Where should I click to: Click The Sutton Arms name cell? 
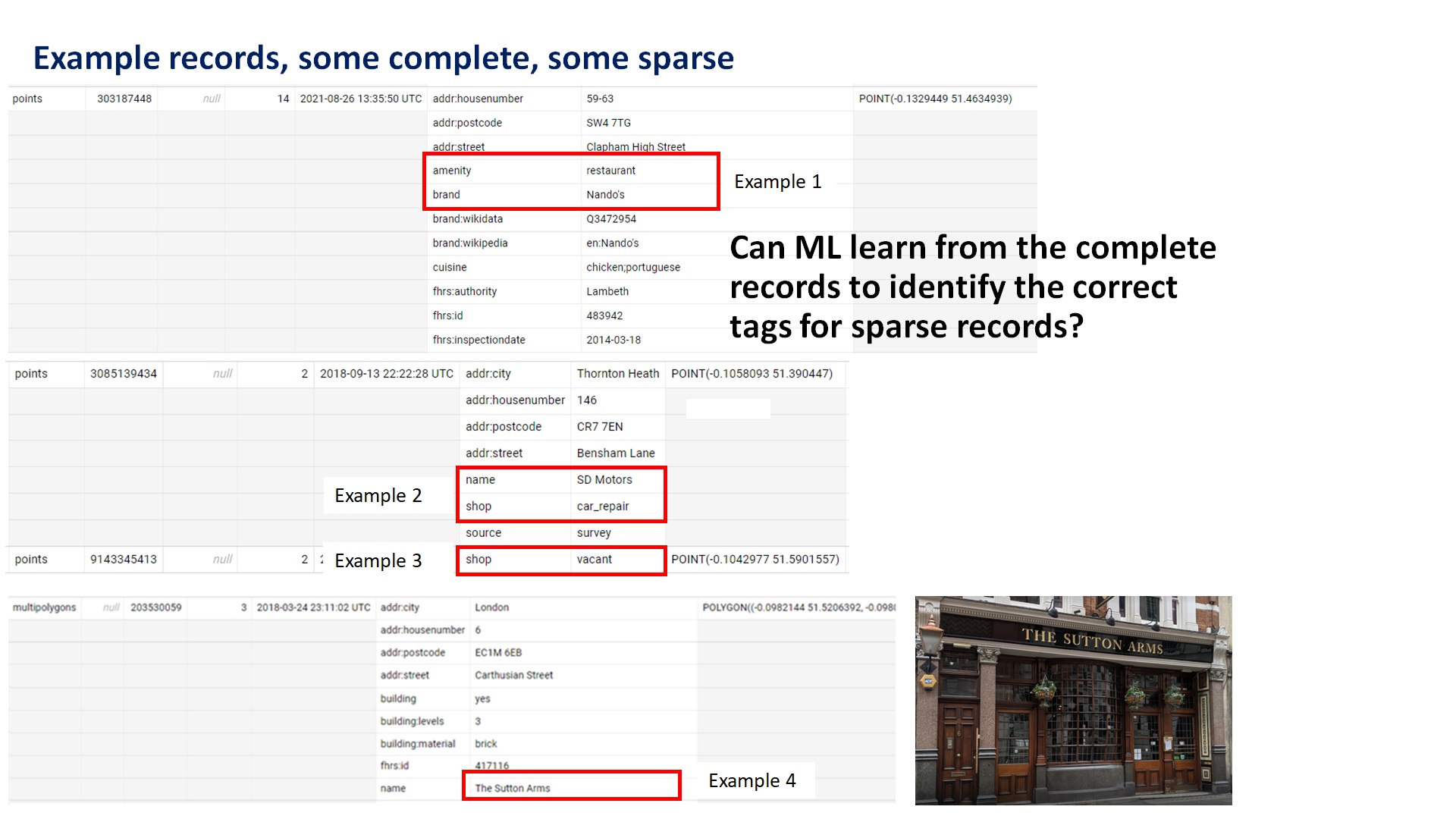513,789
